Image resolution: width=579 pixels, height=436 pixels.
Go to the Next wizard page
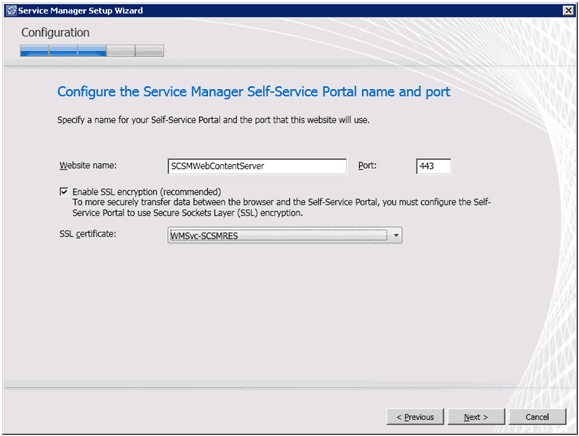[x=476, y=417]
